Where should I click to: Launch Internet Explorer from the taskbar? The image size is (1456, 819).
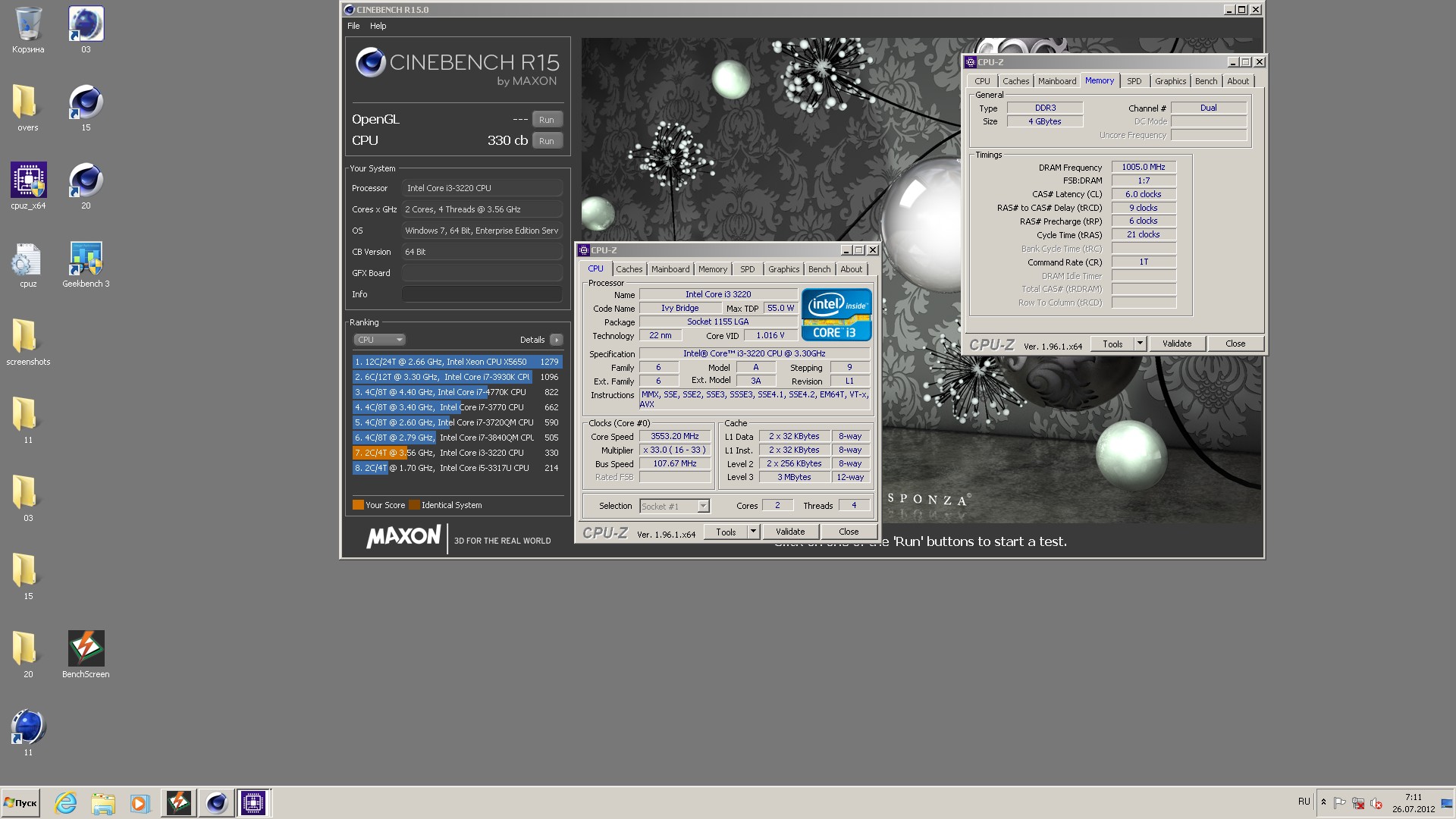(66, 803)
